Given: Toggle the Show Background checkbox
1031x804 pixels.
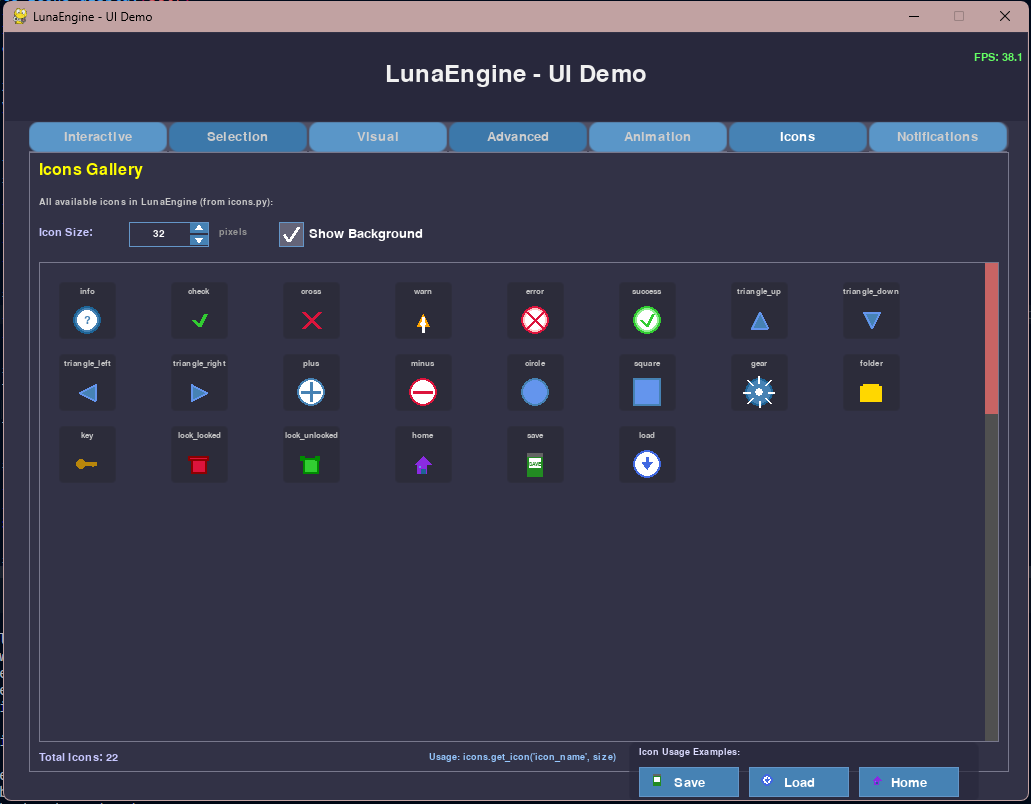Looking at the screenshot, I should 290,234.
